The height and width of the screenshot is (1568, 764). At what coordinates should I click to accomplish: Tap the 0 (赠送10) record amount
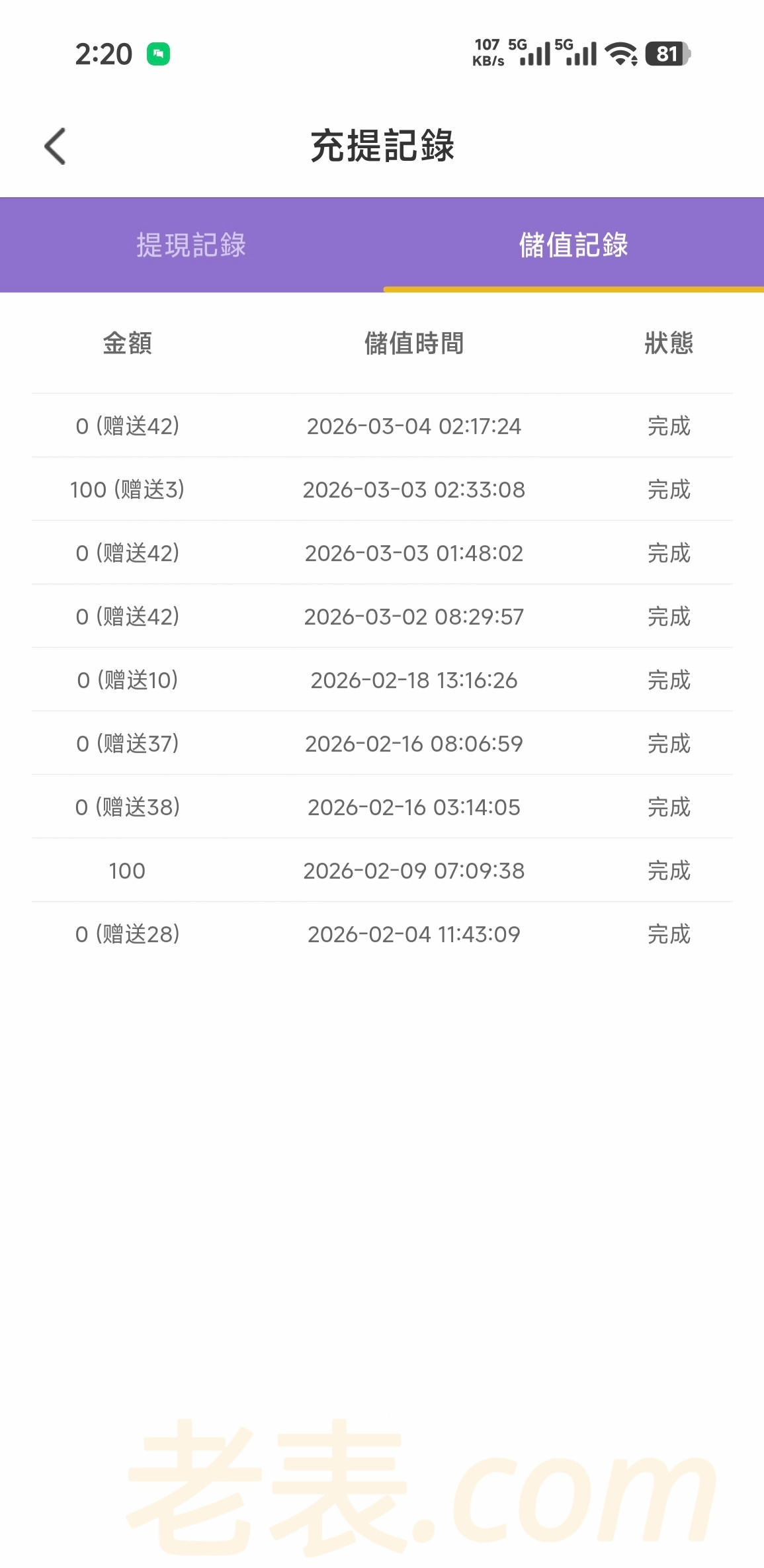[x=128, y=680]
